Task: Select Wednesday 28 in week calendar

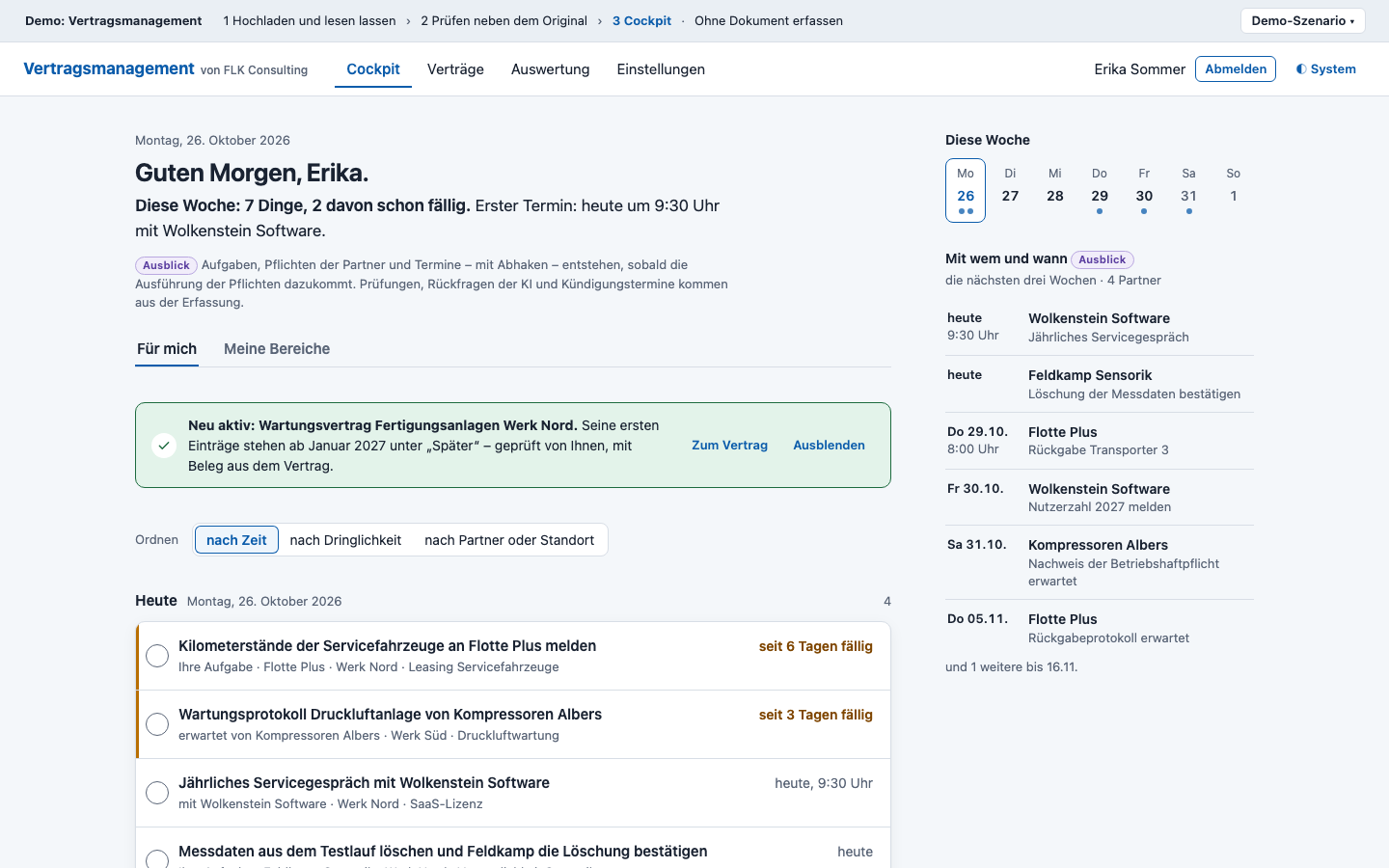Action: pyautogui.click(x=1055, y=190)
